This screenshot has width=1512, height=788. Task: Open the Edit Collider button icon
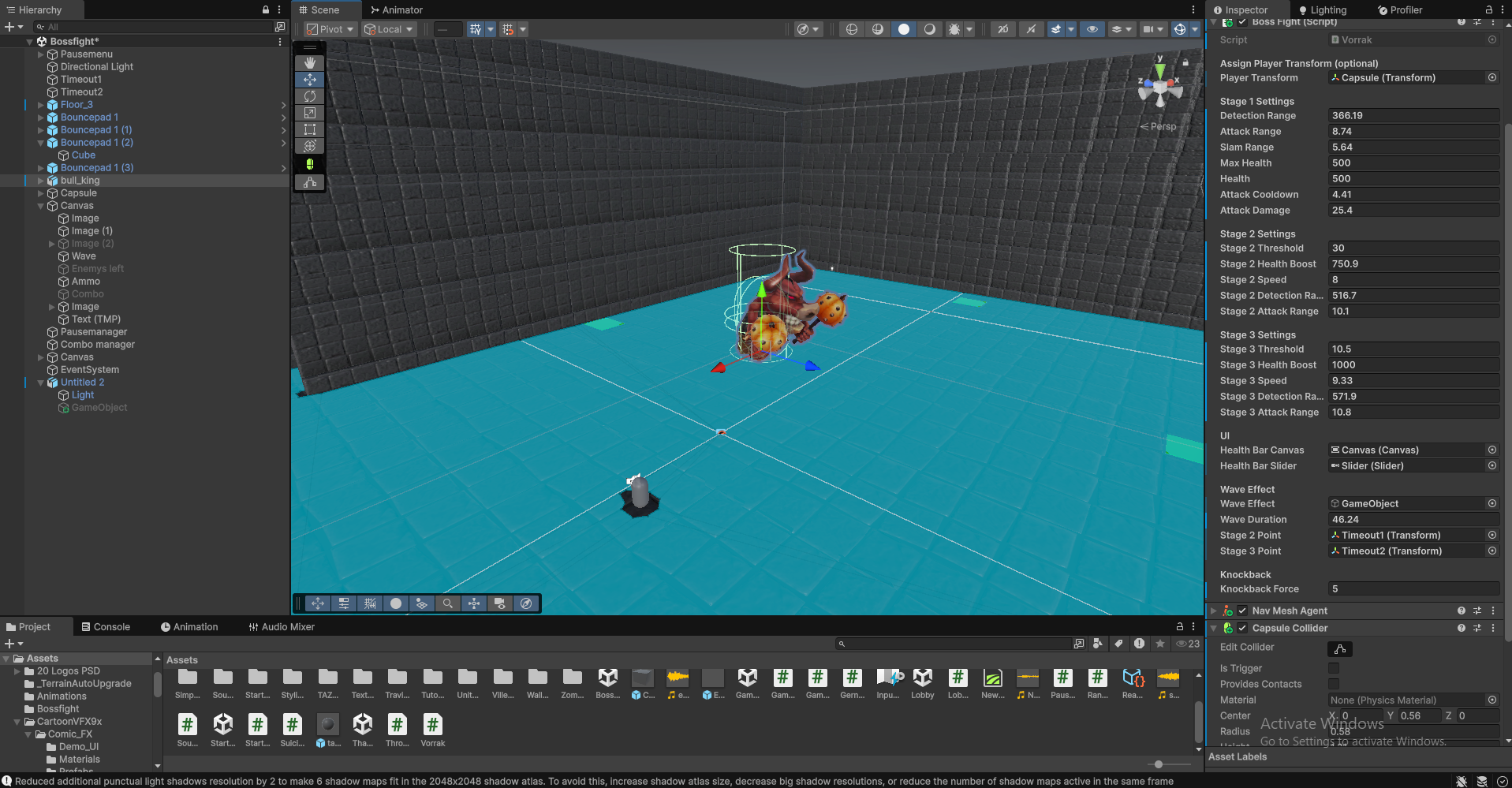coord(1340,648)
